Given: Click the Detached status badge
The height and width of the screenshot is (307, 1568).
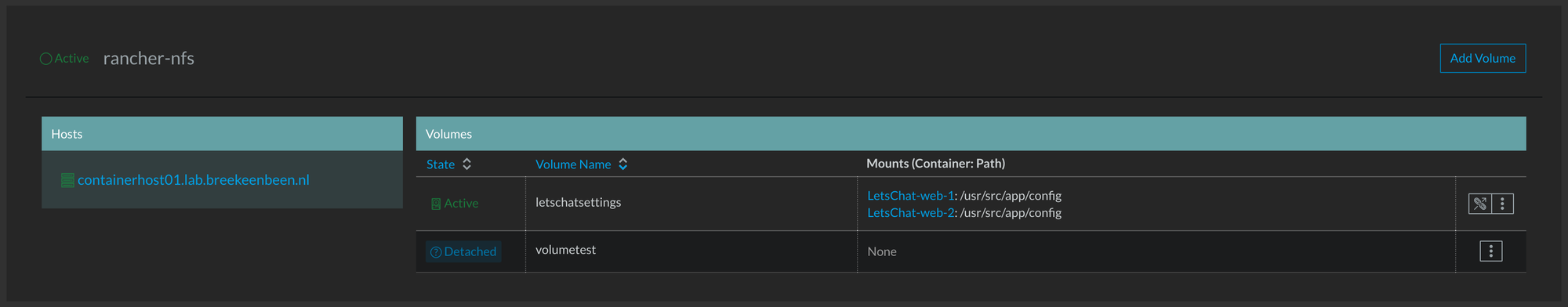Looking at the screenshot, I should [x=463, y=251].
